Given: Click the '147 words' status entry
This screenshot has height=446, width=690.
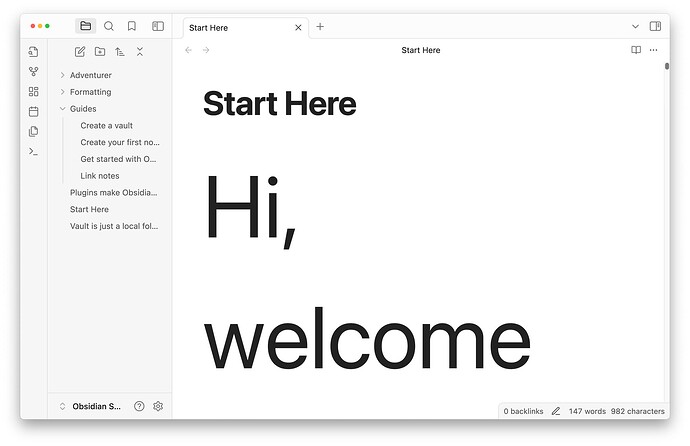Looking at the screenshot, I should click(587, 411).
